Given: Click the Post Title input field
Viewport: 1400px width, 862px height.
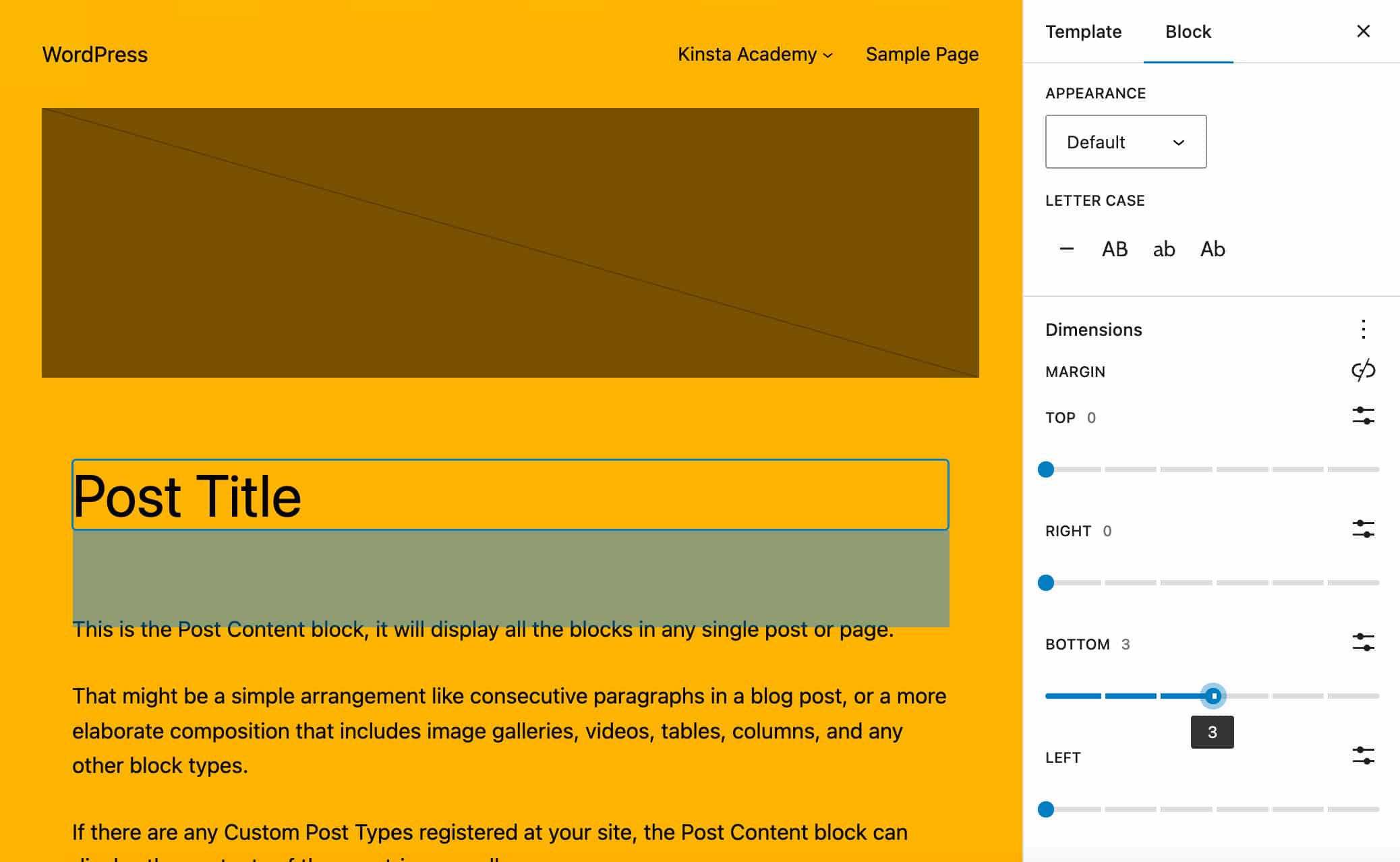Looking at the screenshot, I should point(509,495).
